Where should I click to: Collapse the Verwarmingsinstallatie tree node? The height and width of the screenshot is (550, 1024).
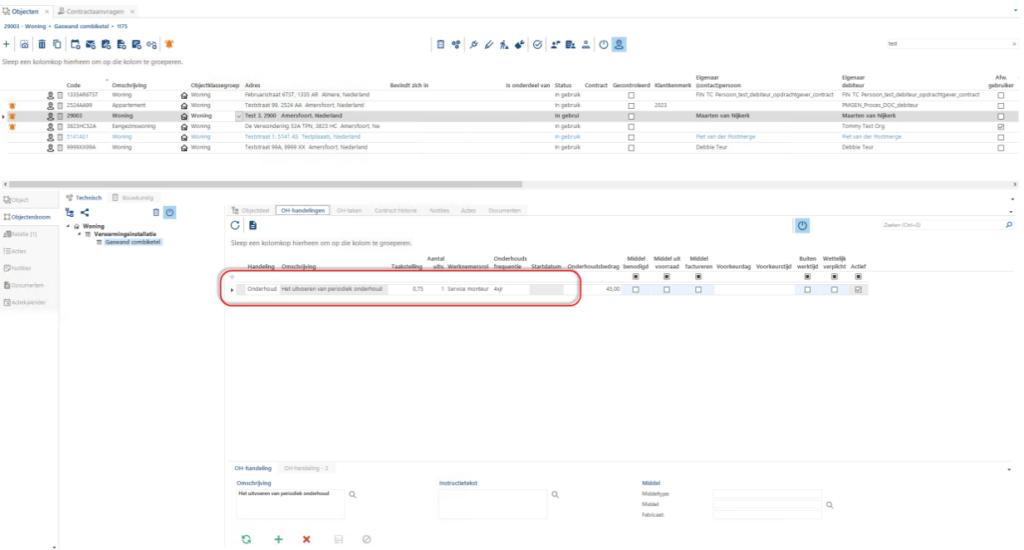pos(80,234)
